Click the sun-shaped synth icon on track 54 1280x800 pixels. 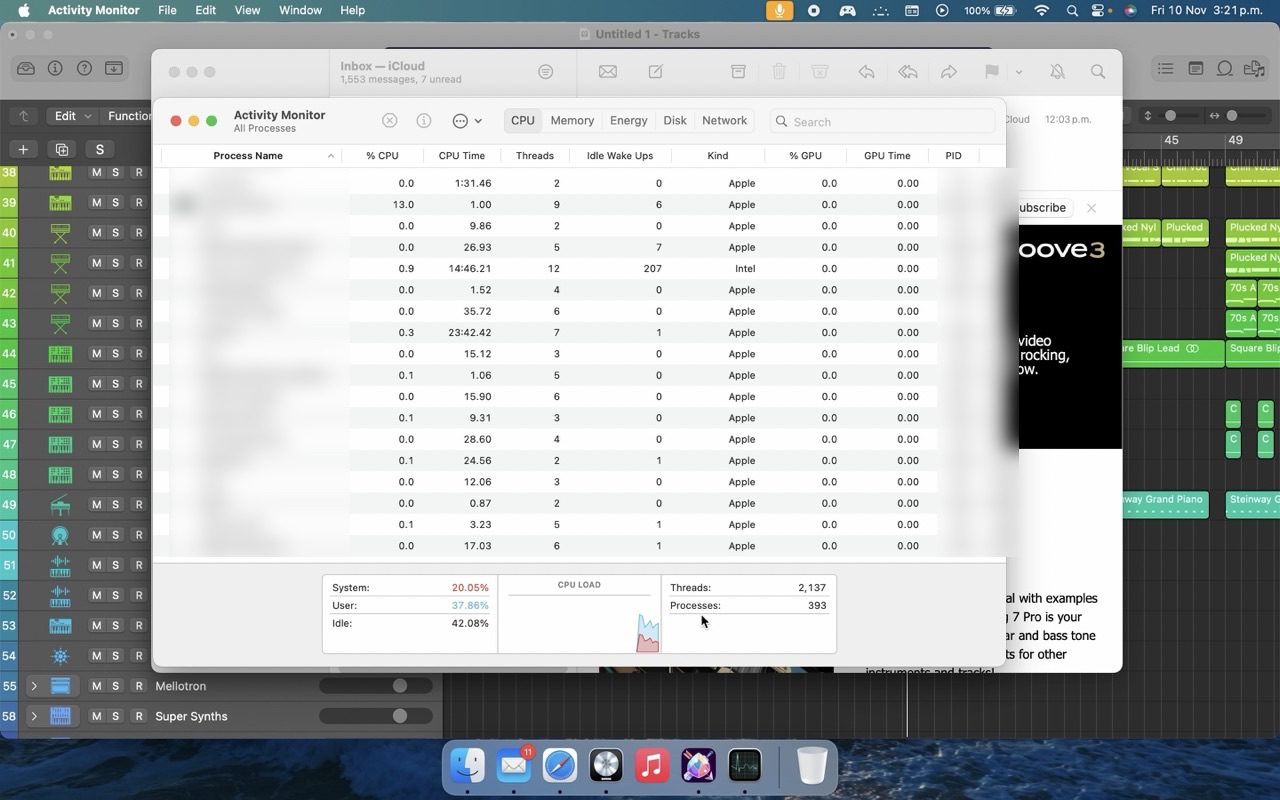click(x=59, y=655)
